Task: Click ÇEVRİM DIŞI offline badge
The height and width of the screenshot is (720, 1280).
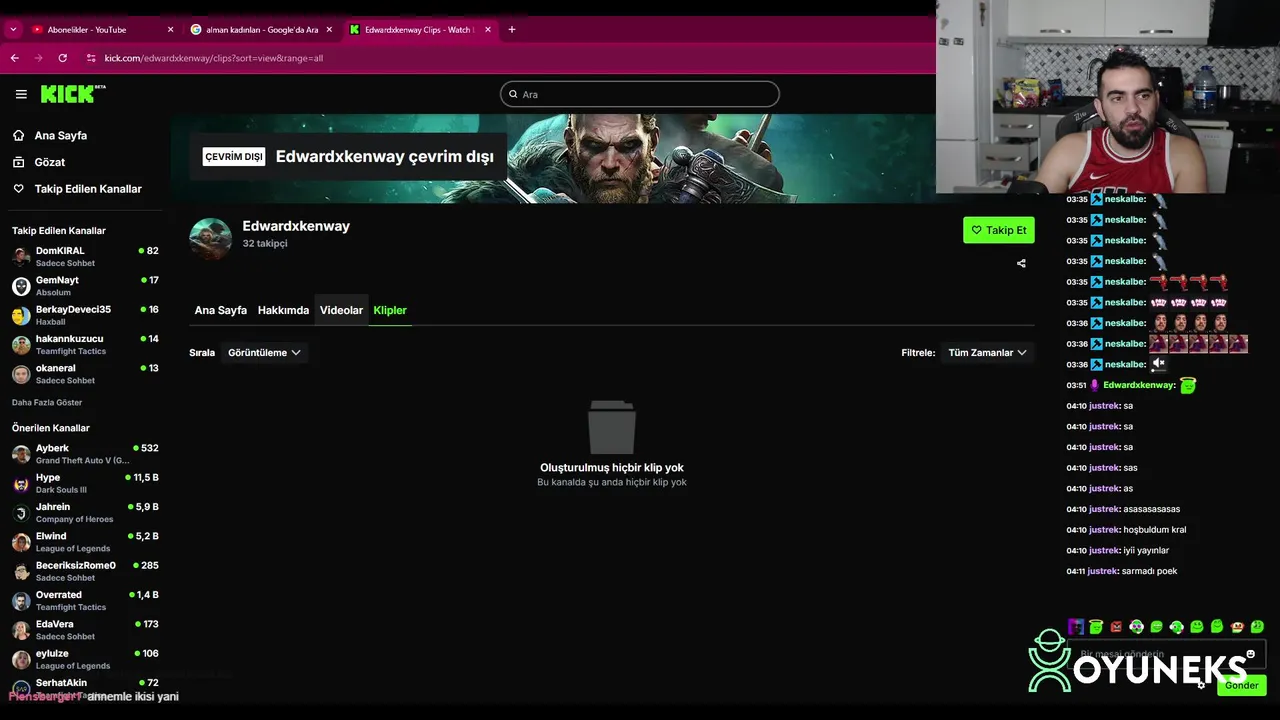Action: (234, 157)
